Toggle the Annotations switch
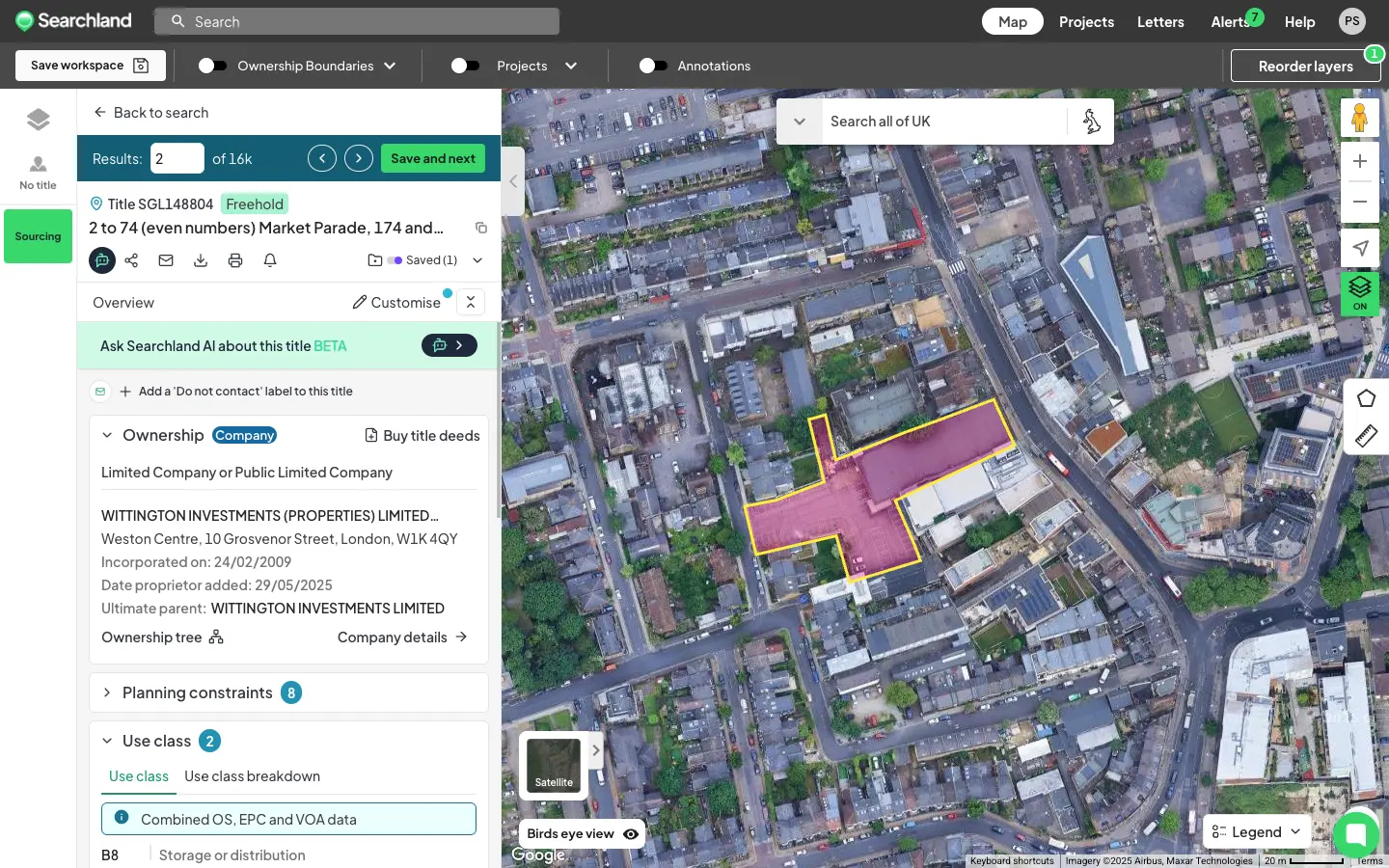 pos(653,66)
